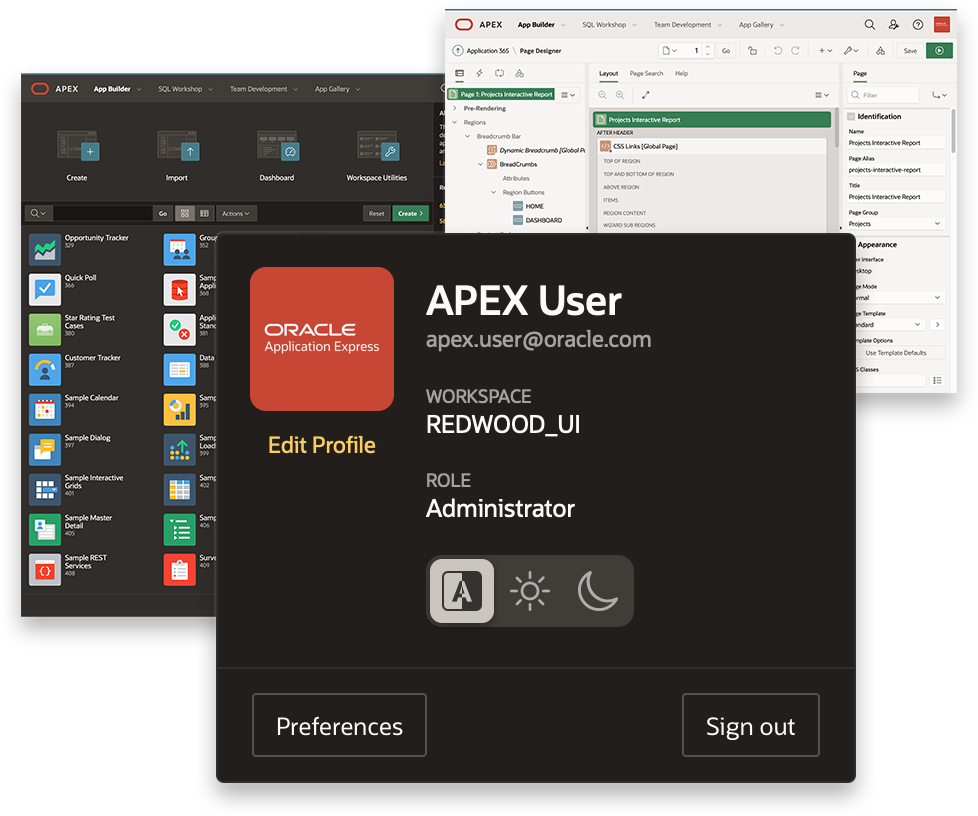Click the Save button in Page Designer
This screenshot has height=816, width=978.
click(911, 51)
